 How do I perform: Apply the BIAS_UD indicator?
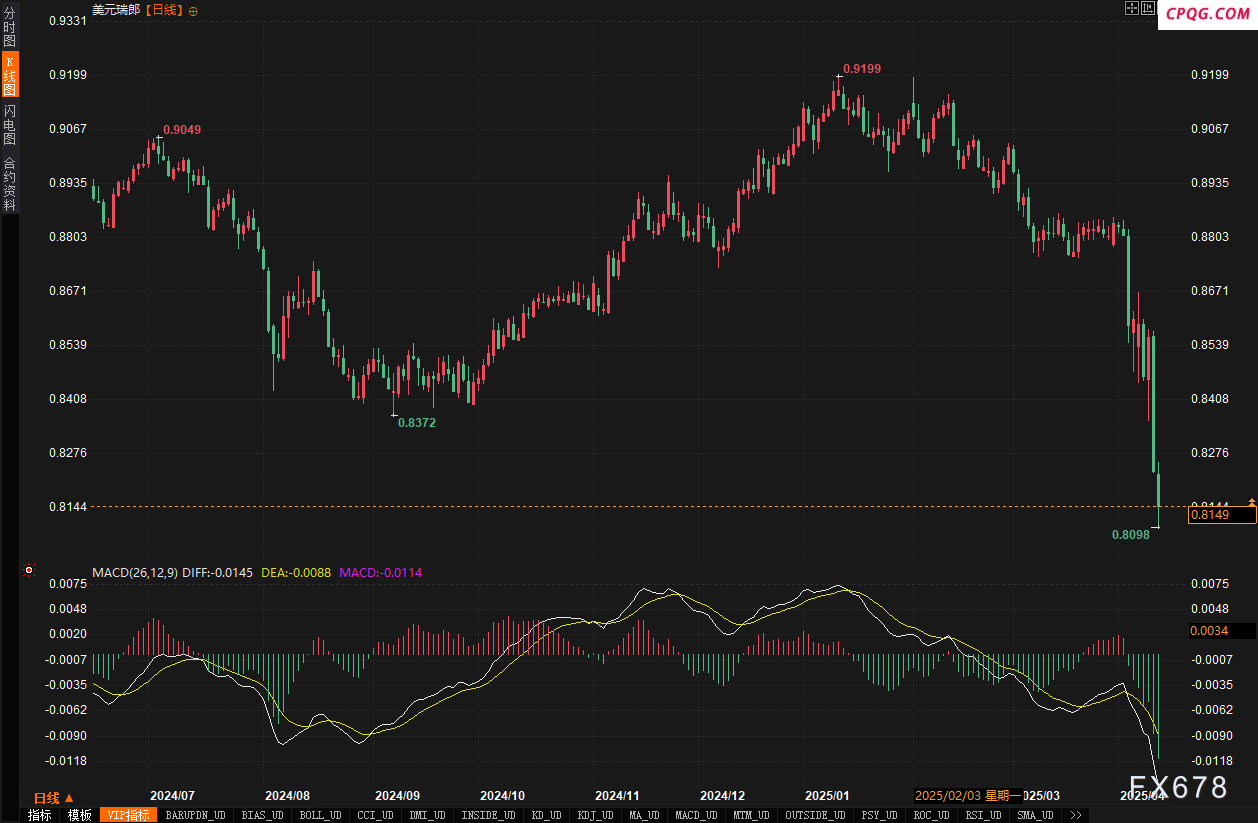(263, 815)
